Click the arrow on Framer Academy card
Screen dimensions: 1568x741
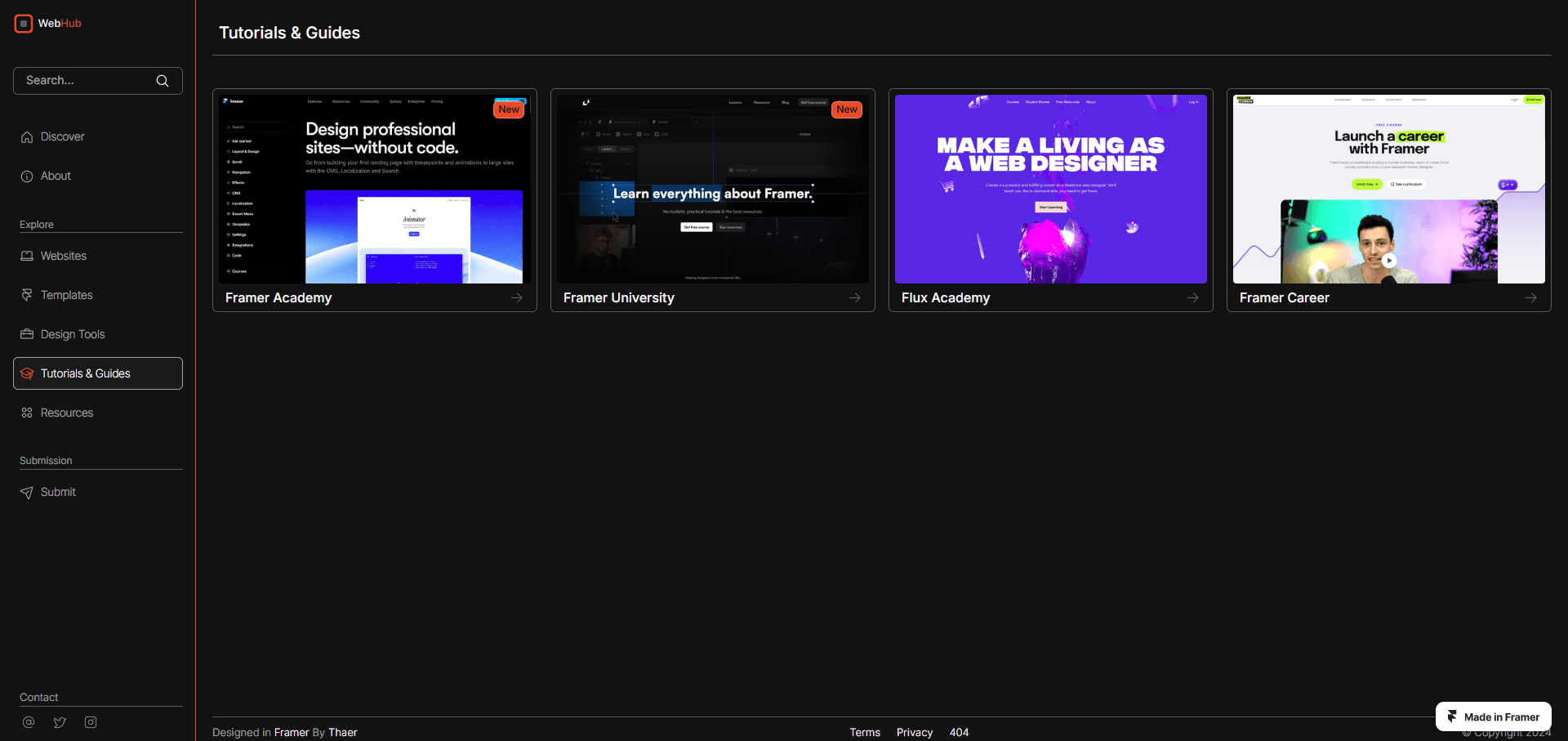coord(517,298)
